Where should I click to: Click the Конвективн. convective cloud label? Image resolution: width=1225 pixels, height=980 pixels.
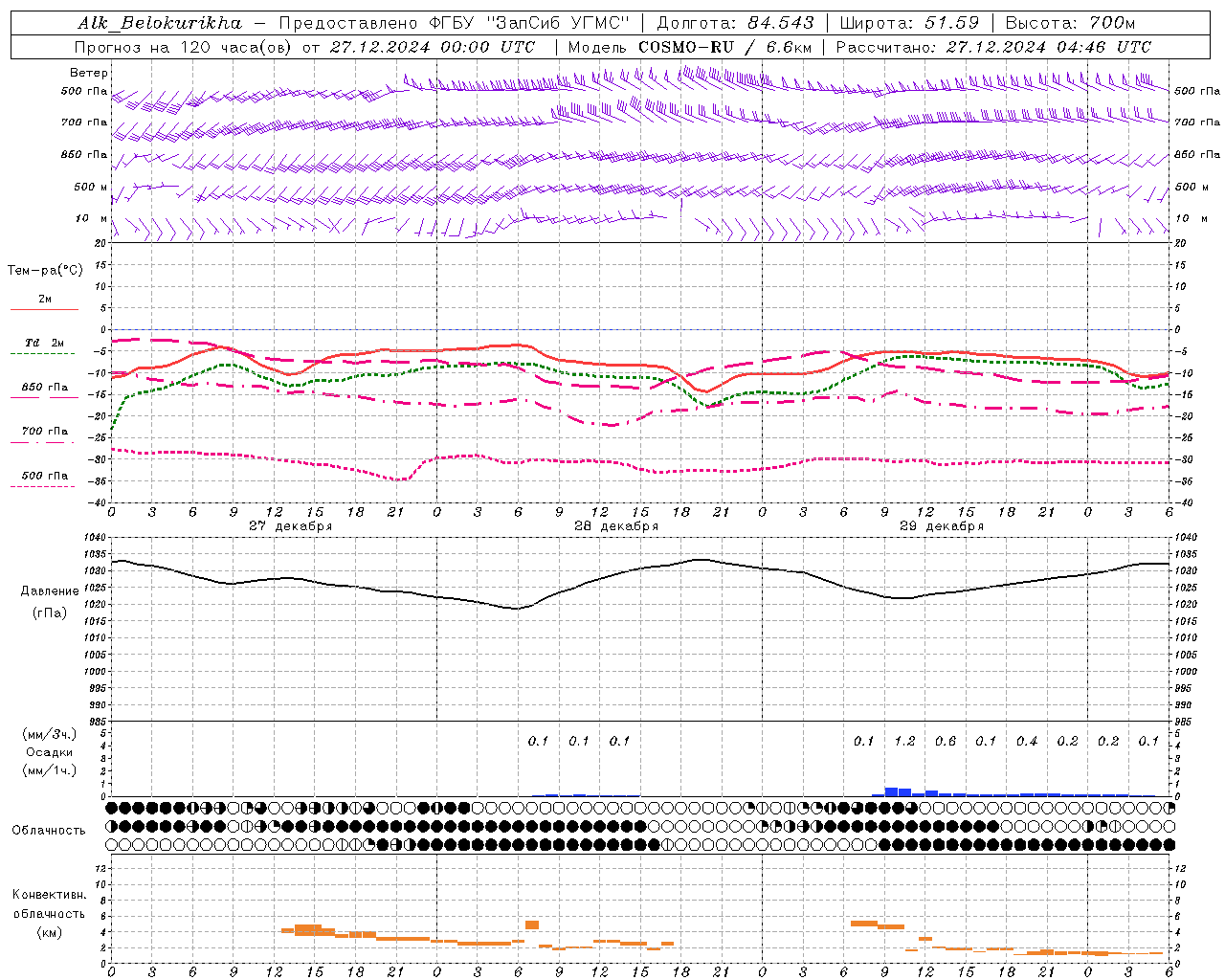point(49,895)
